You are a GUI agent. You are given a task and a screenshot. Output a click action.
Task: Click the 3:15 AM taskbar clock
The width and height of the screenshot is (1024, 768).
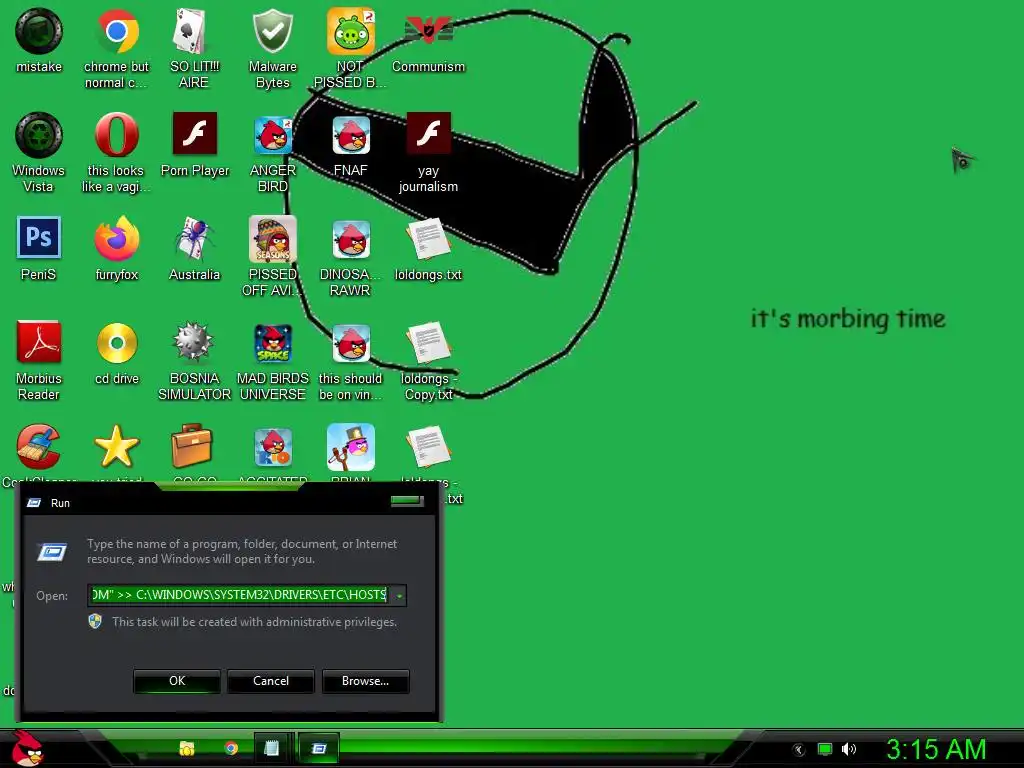(936, 749)
